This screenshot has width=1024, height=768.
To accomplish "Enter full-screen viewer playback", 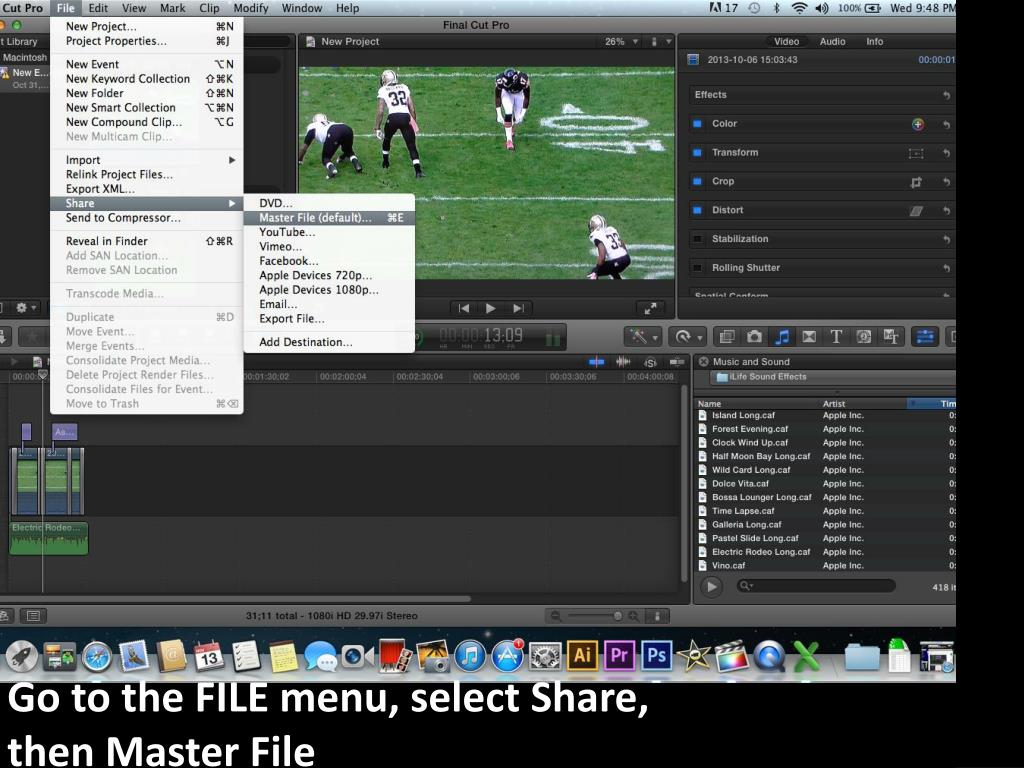I will pos(650,308).
